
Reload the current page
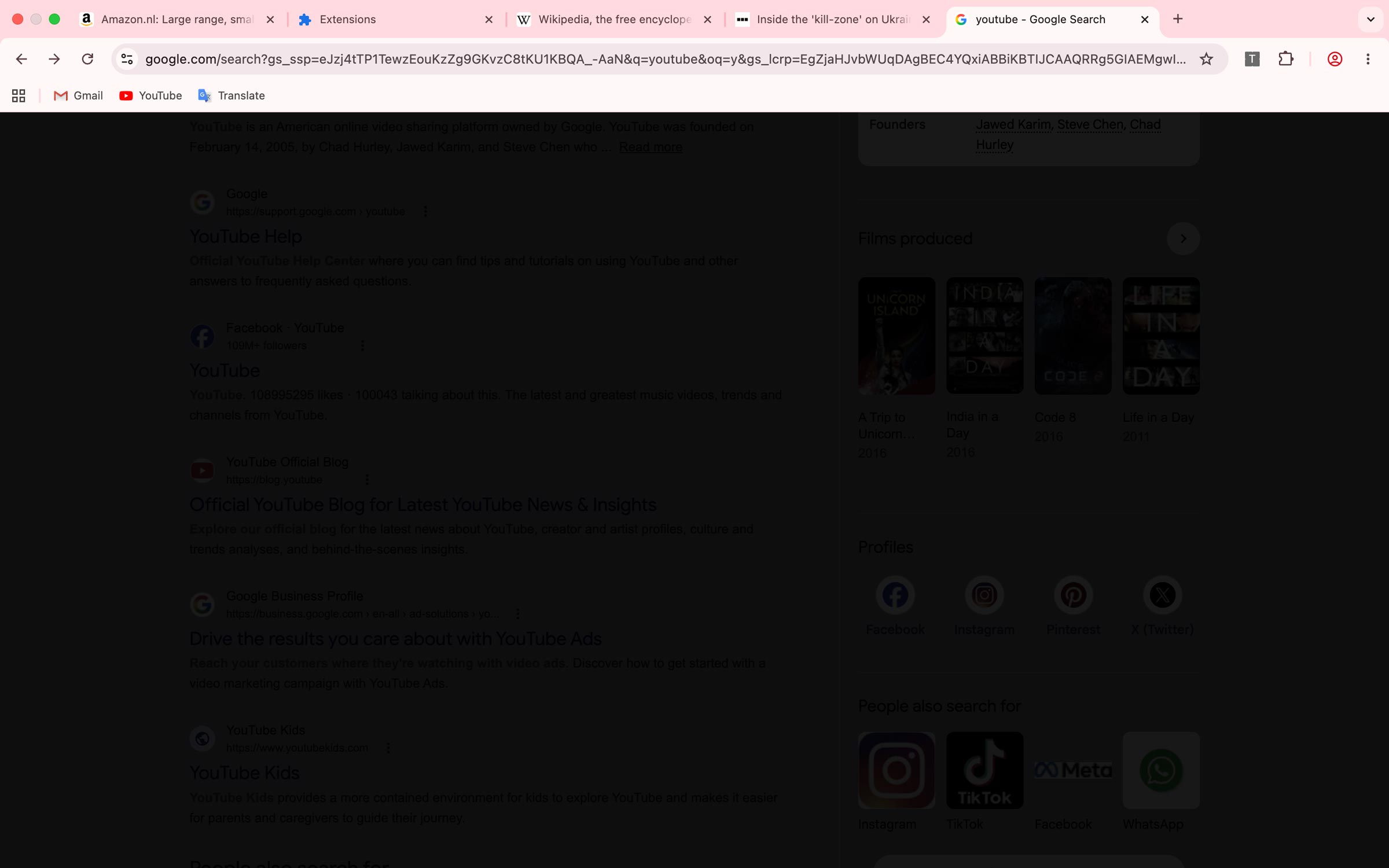[87, 59]
